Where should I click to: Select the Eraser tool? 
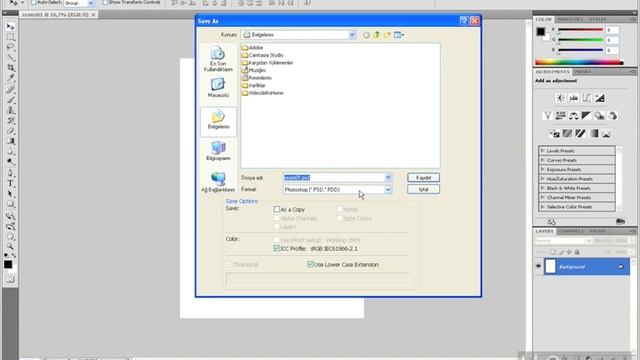[11, 131]
